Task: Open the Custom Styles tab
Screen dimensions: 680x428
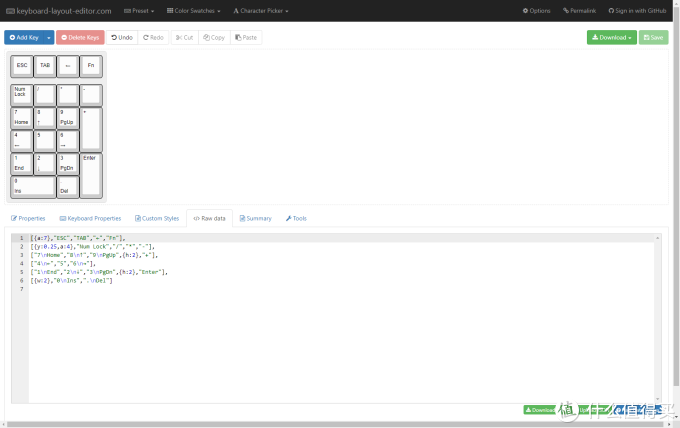Action: 156,218
